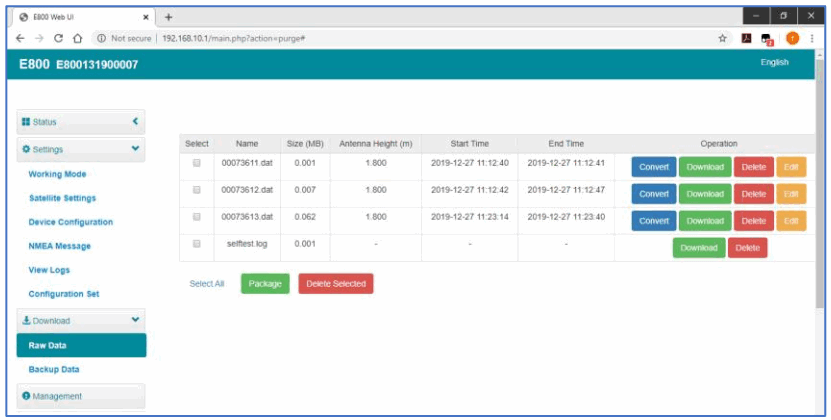Click start time 2019-12-27 11:12:42
The height and width of the screenshot is (420, 831).
[470, 189]
